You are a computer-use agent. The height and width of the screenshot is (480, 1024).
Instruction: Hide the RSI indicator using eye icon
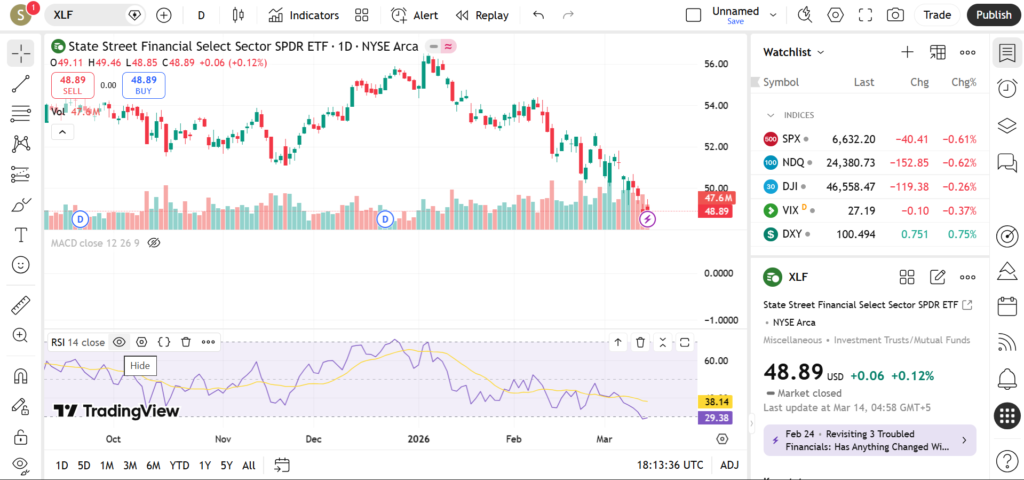pos(119,342)
